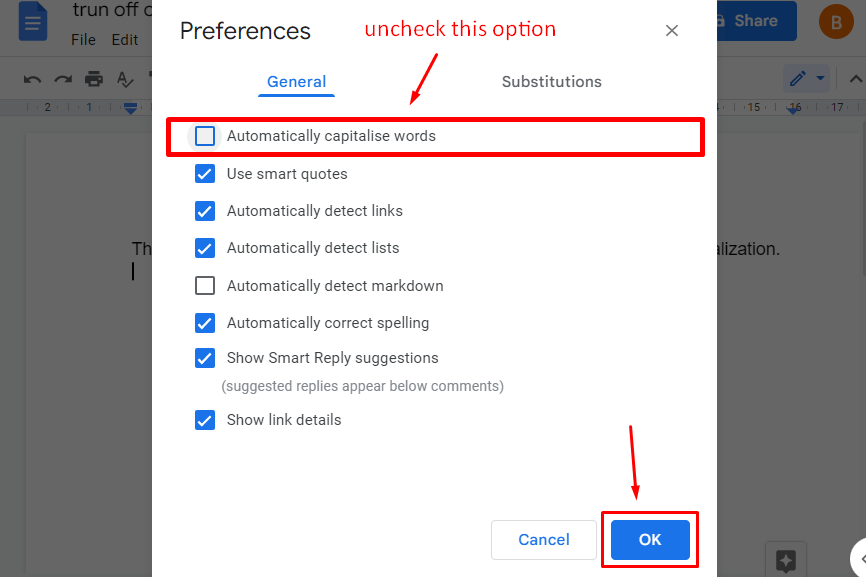Close the Preferences dialog with the X
The height and width of the screenshot is (577, 866).
coord(672,30)
